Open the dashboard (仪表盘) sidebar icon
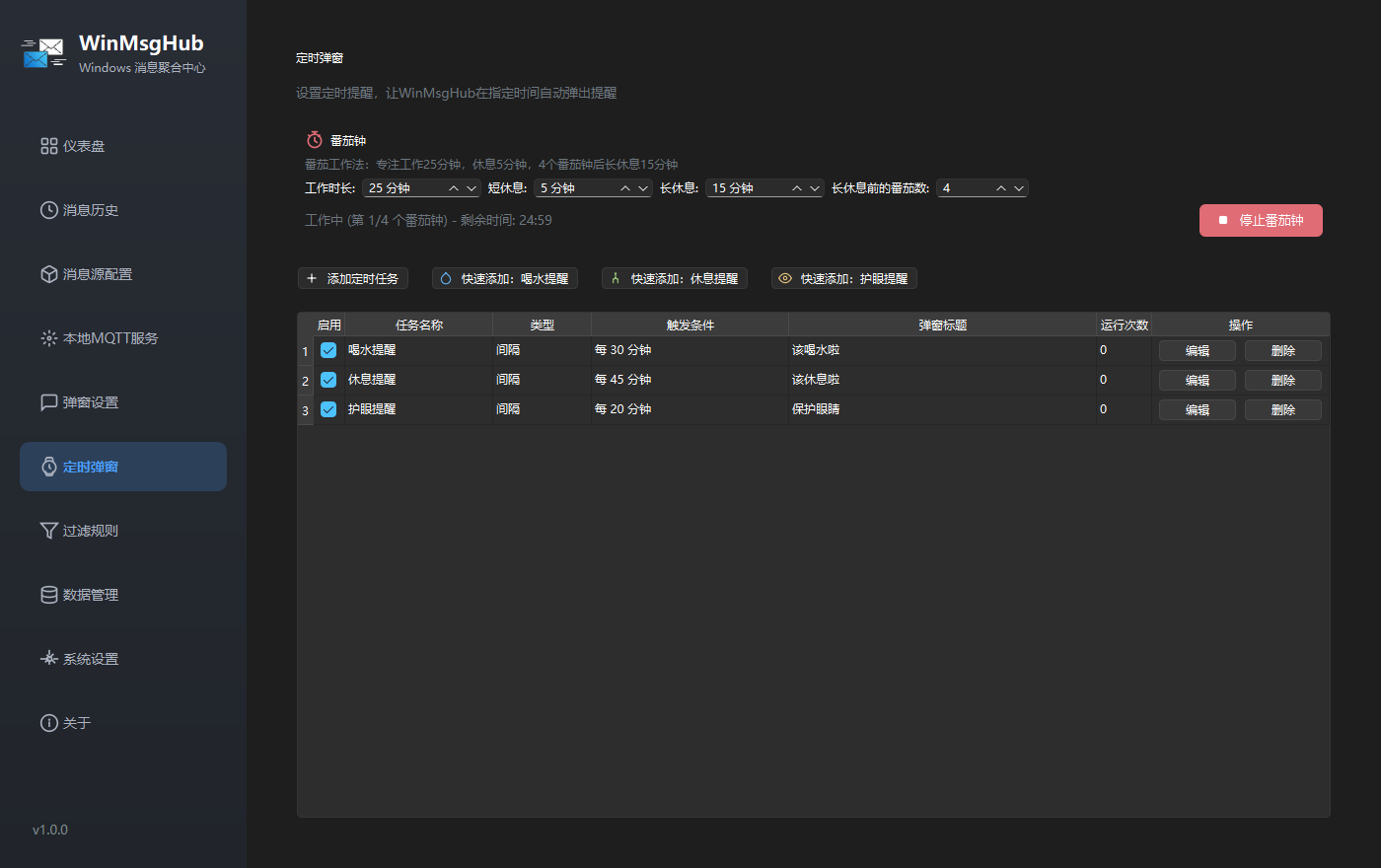This screenshot has height=868, width=1381. [48, 146]
